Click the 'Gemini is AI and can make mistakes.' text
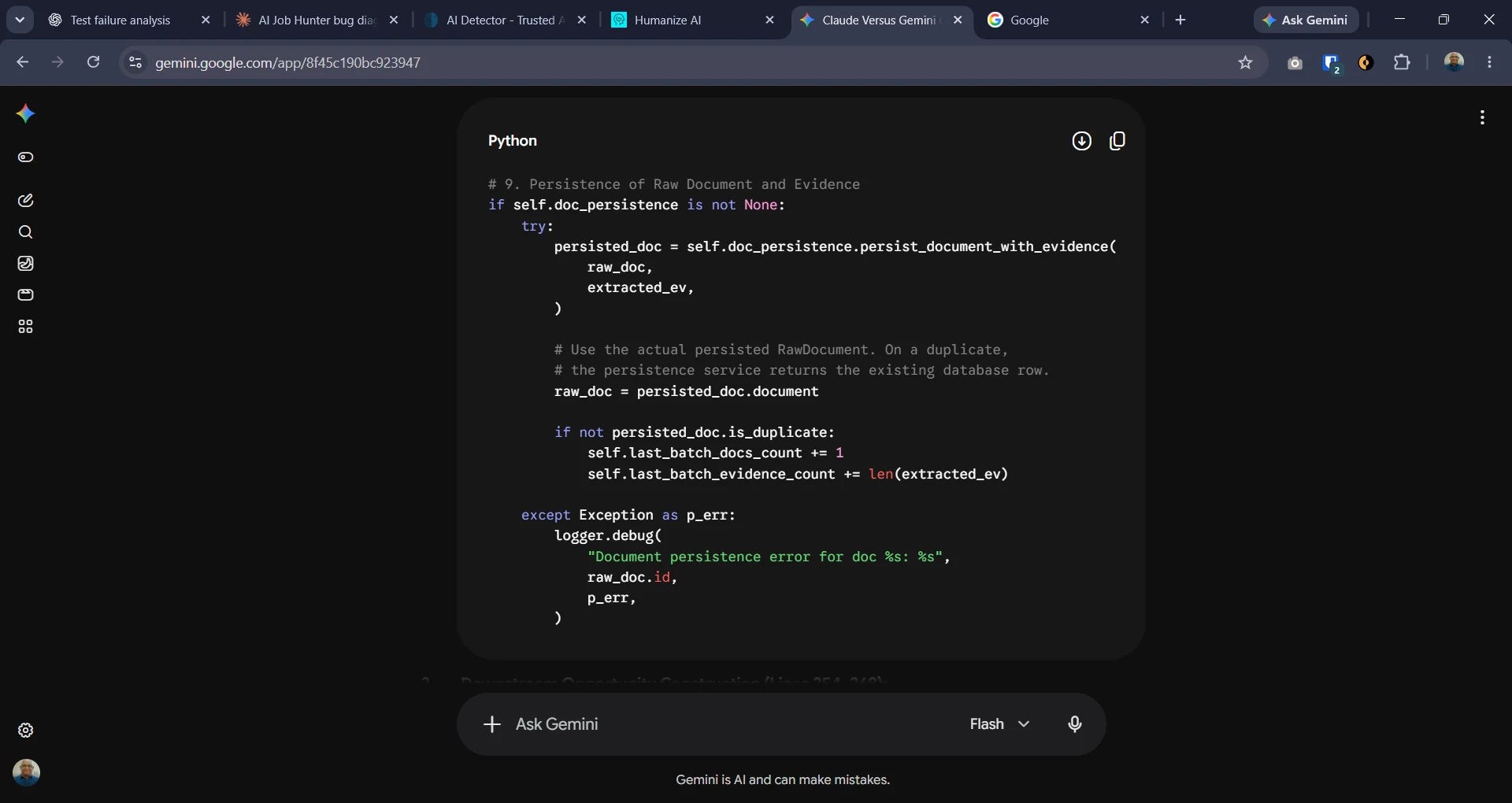 click(783, 780)
